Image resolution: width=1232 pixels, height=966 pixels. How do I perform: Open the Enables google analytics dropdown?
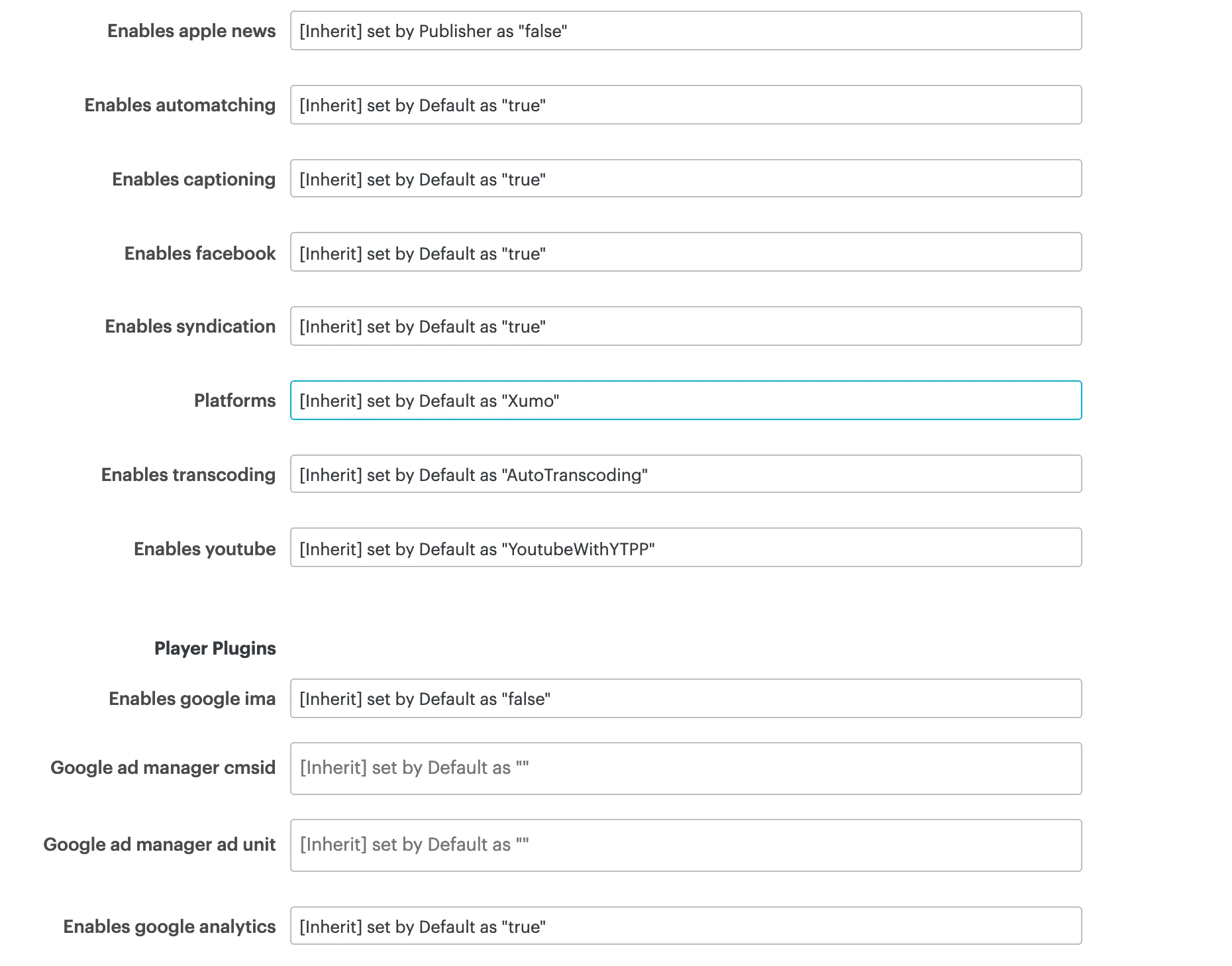click(686, 926)
